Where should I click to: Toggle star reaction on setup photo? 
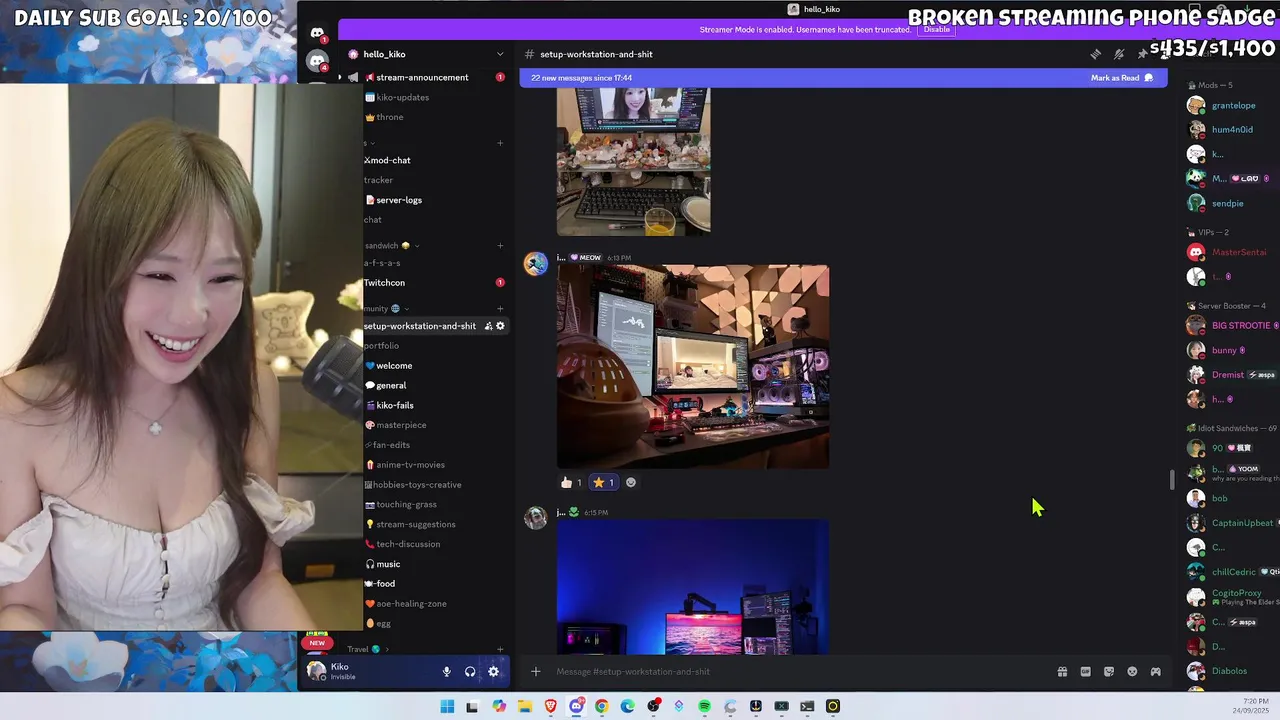pyautogui.click(x=603, y=482)
